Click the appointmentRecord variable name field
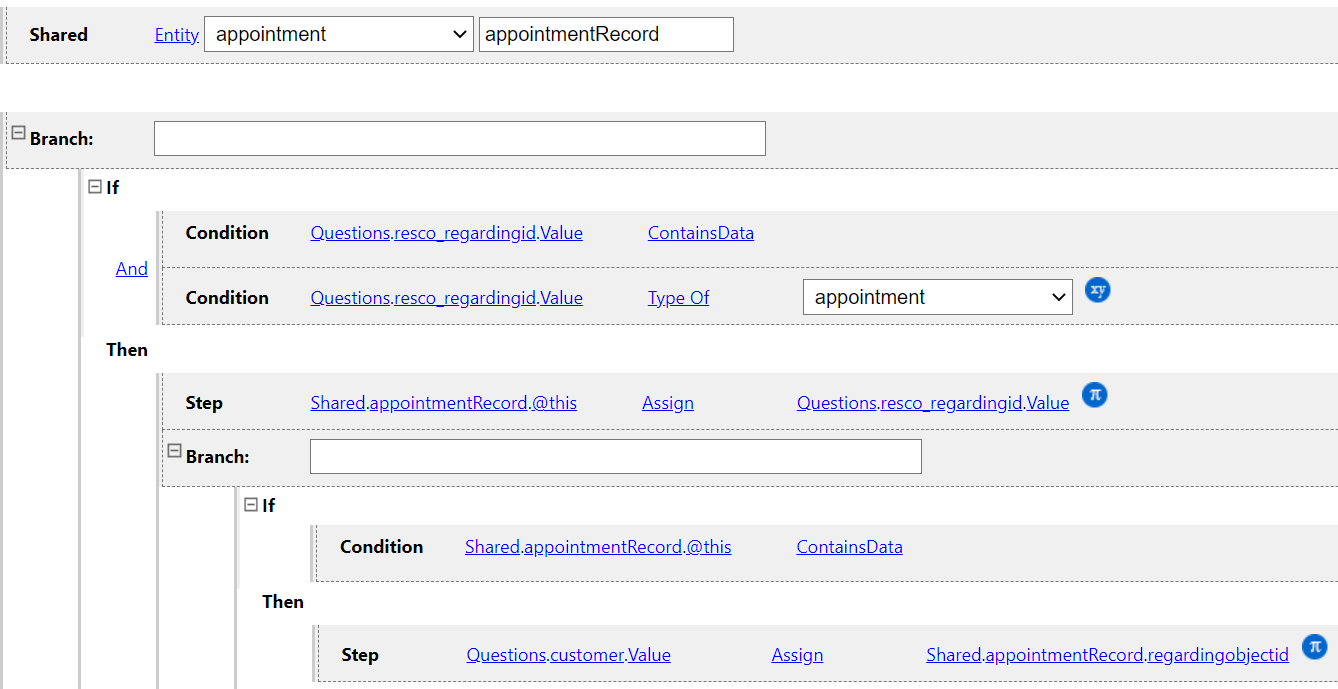The image size is (1338, 689). pos(605,35)
